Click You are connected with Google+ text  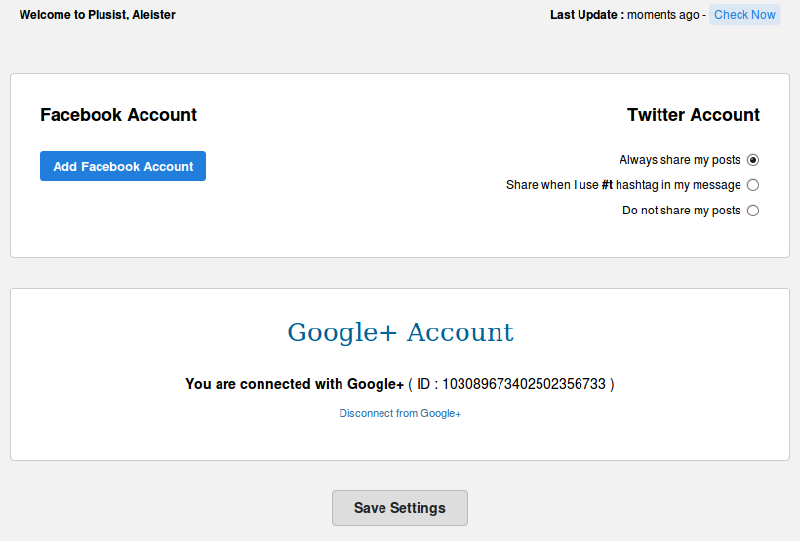click(x=294, y=384)
